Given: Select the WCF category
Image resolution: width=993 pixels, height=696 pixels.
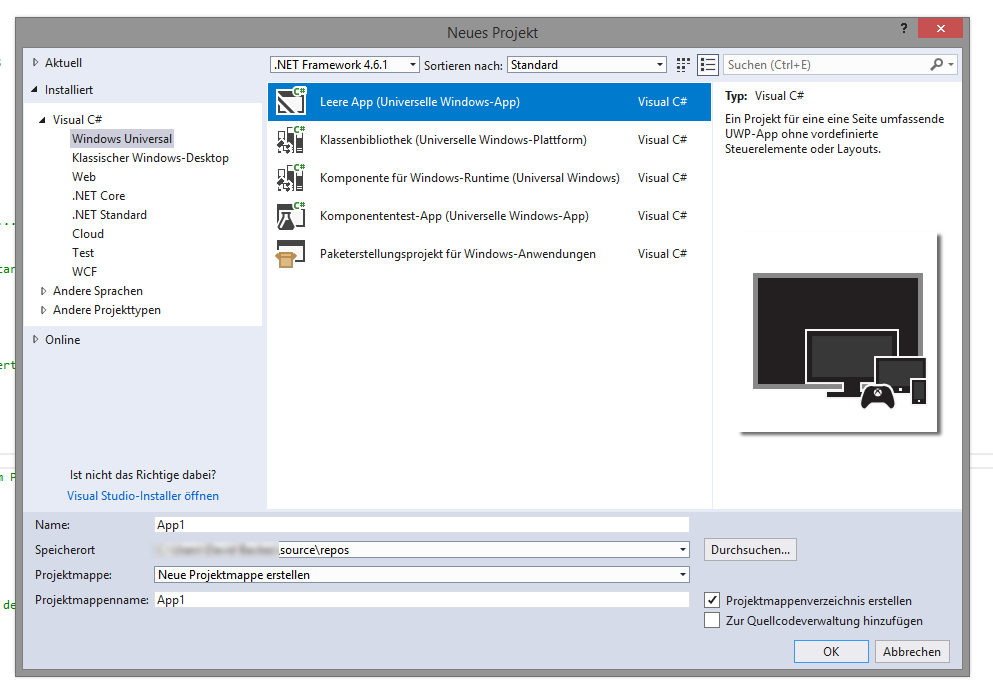Looking at the screenshot, I should click(84, 272).
